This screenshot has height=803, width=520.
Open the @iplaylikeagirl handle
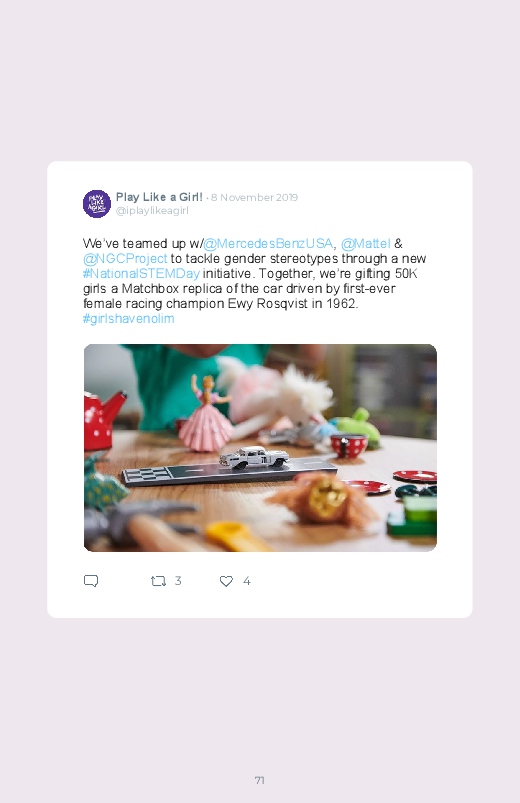tap(152, 210)
